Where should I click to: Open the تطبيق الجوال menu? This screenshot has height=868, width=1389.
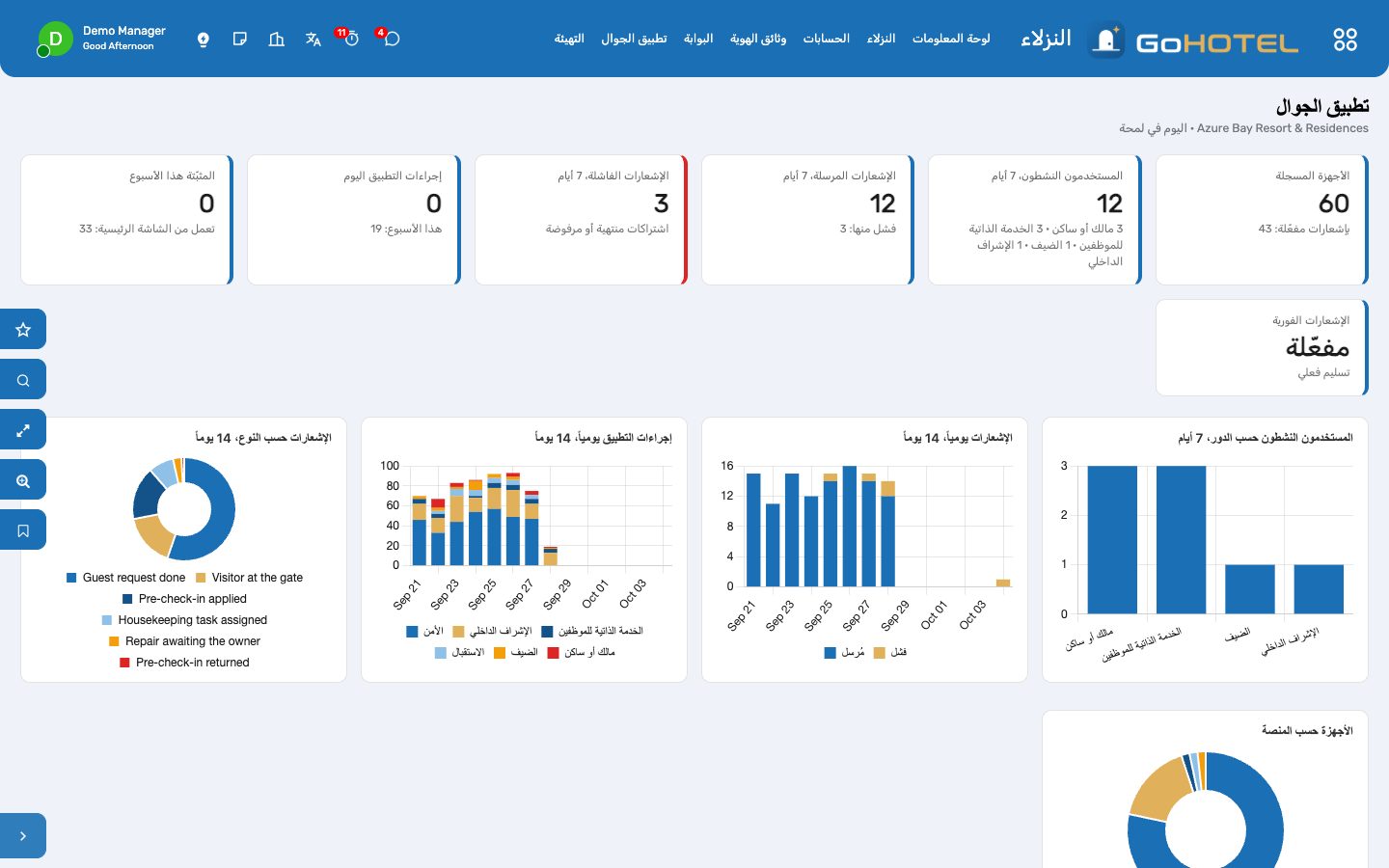(x=634, y=39)
